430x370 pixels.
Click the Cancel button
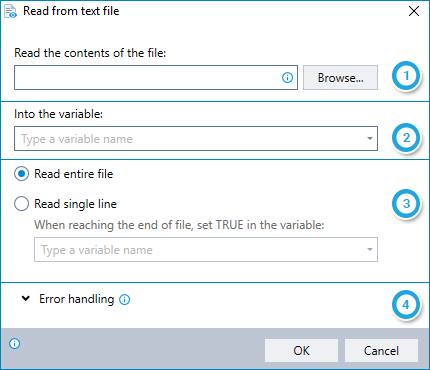click(x=381, y=351)
